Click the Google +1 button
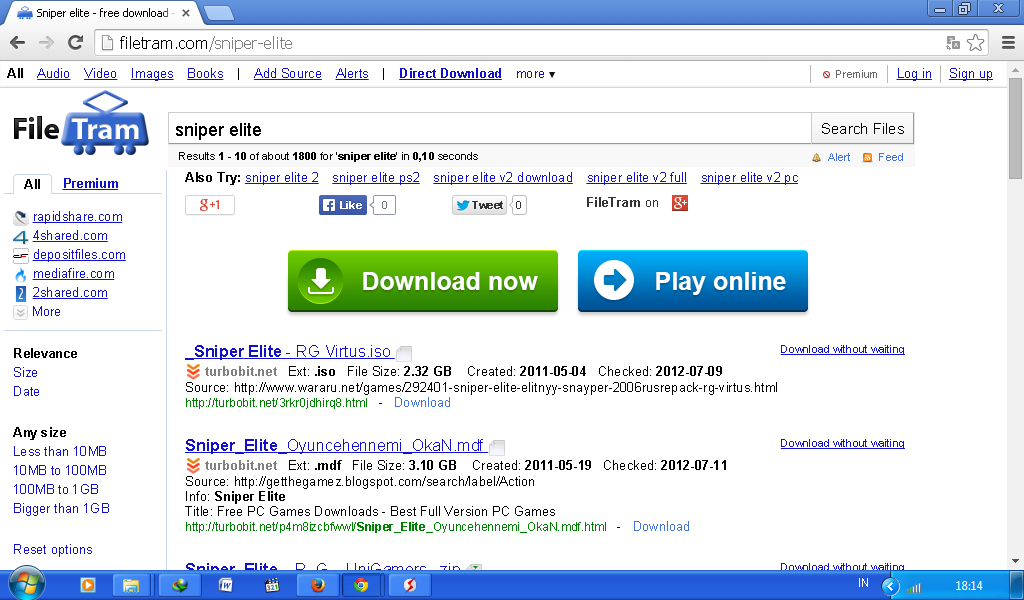Screen dimensions: 1024x600 click(210, 205)
